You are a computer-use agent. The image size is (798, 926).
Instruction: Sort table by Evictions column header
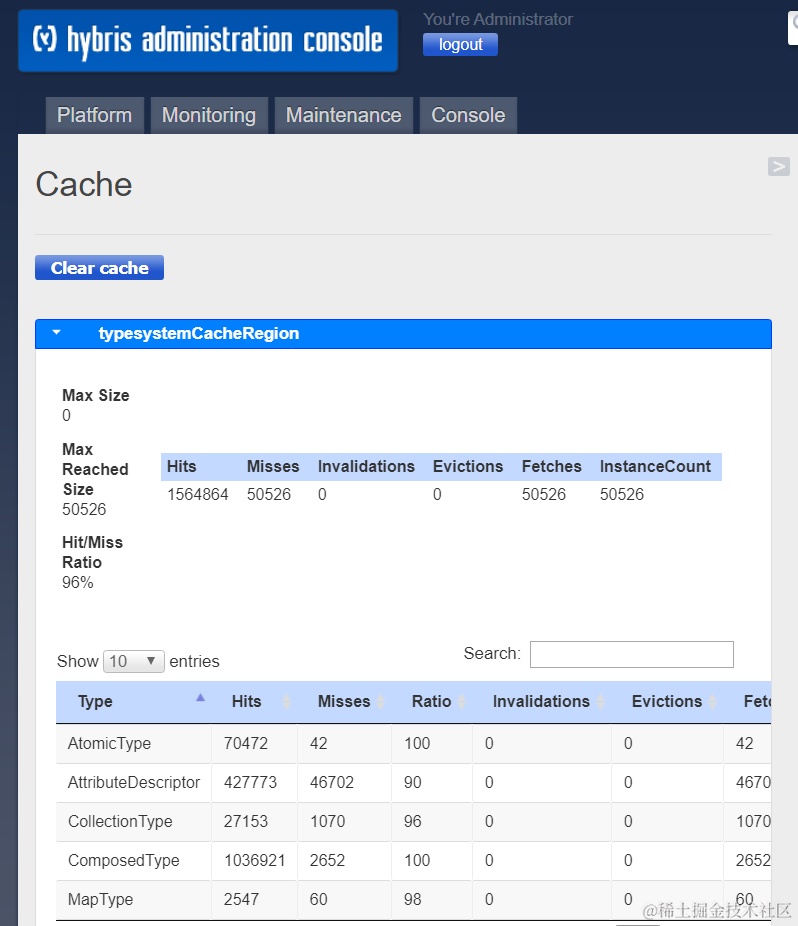(x=667, y=702)
